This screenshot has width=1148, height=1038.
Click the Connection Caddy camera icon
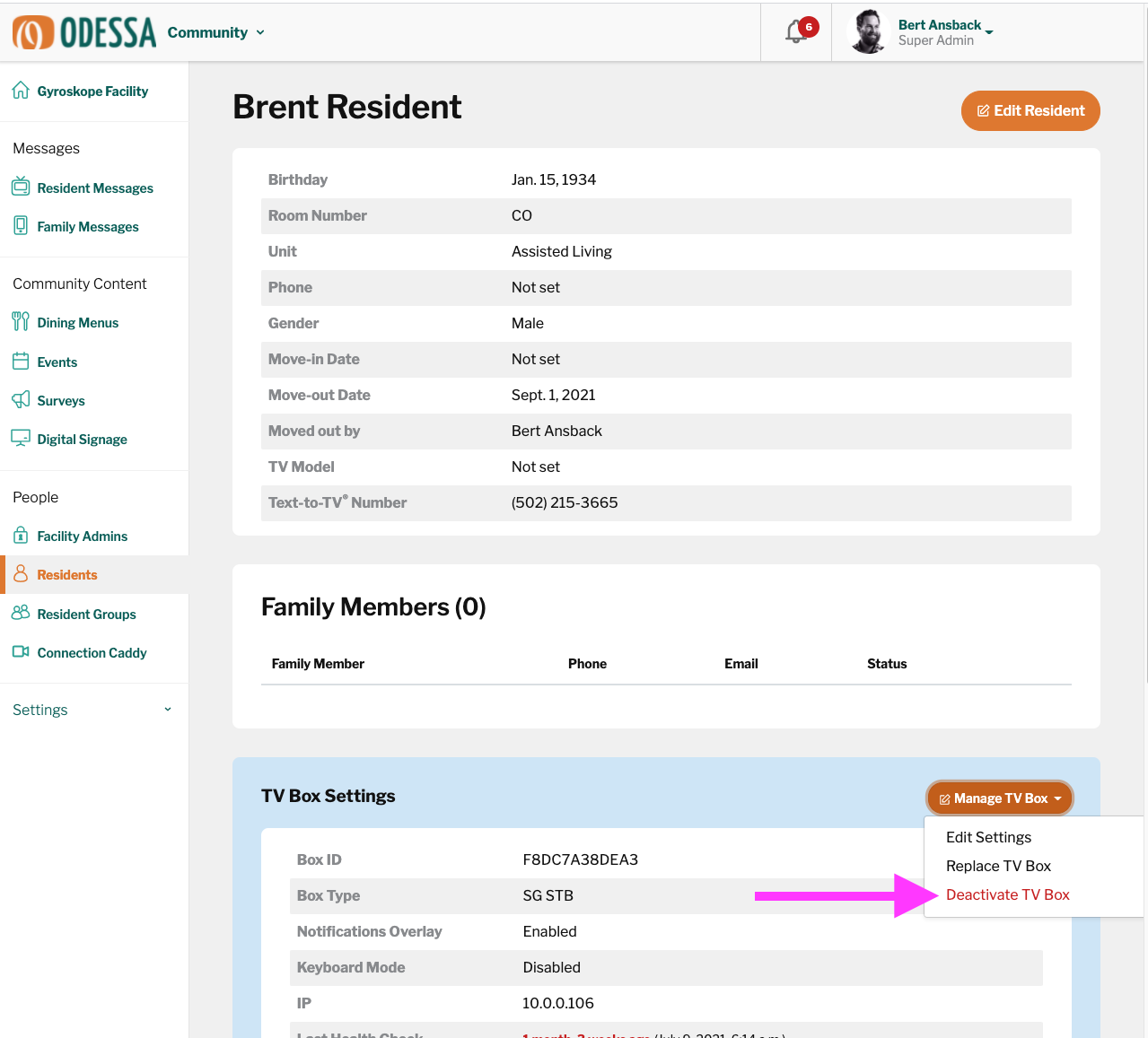click(21, 651)
